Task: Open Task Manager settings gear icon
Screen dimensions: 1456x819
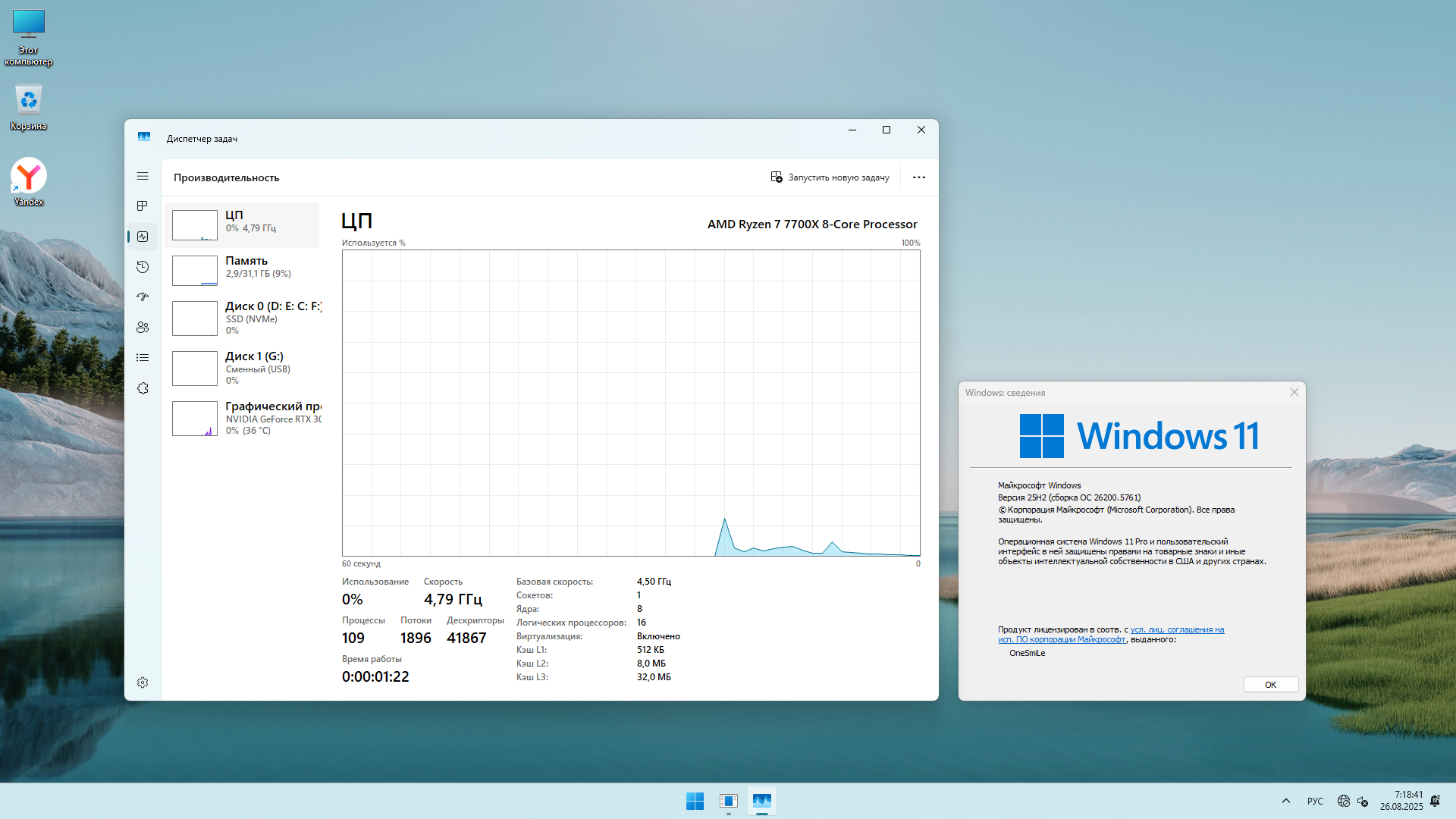Action: pyautogui.click(x=143, y=682)
